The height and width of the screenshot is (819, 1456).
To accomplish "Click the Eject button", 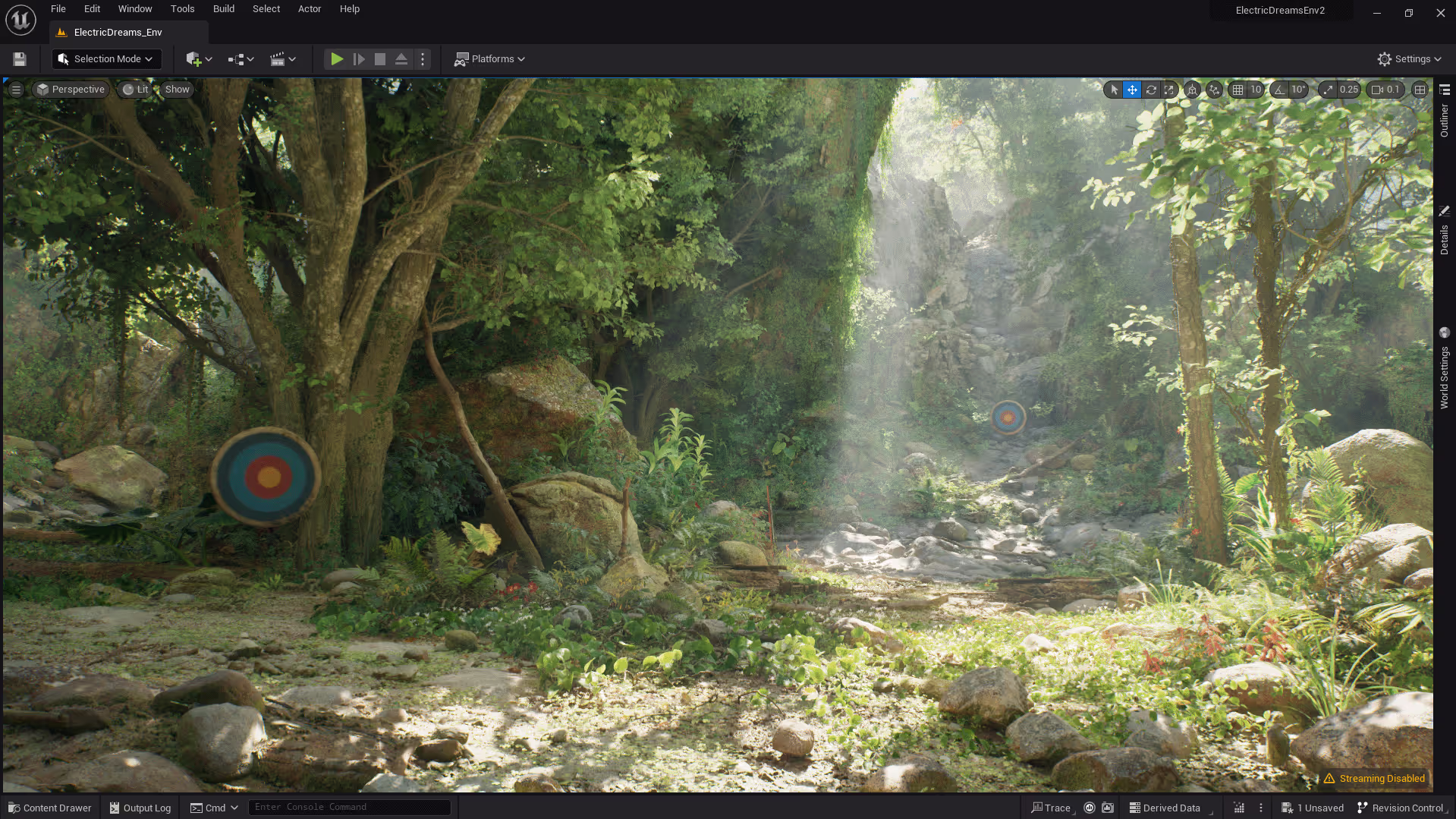I will 401,59.
